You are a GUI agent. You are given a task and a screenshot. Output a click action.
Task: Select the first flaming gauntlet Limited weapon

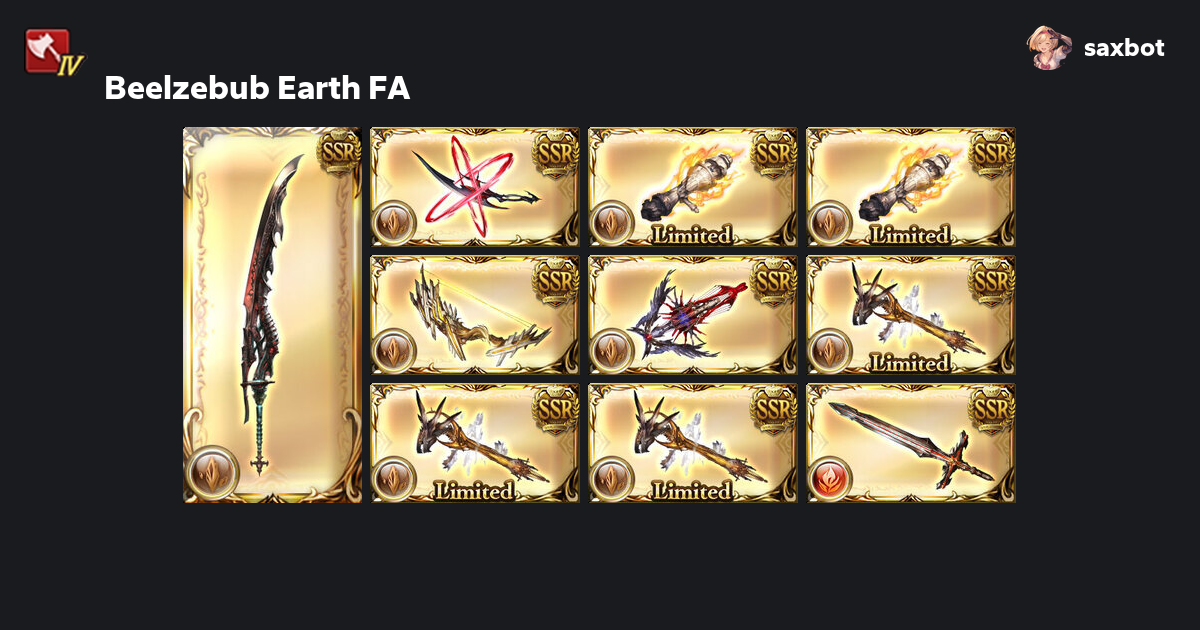(x=693, y=187)
